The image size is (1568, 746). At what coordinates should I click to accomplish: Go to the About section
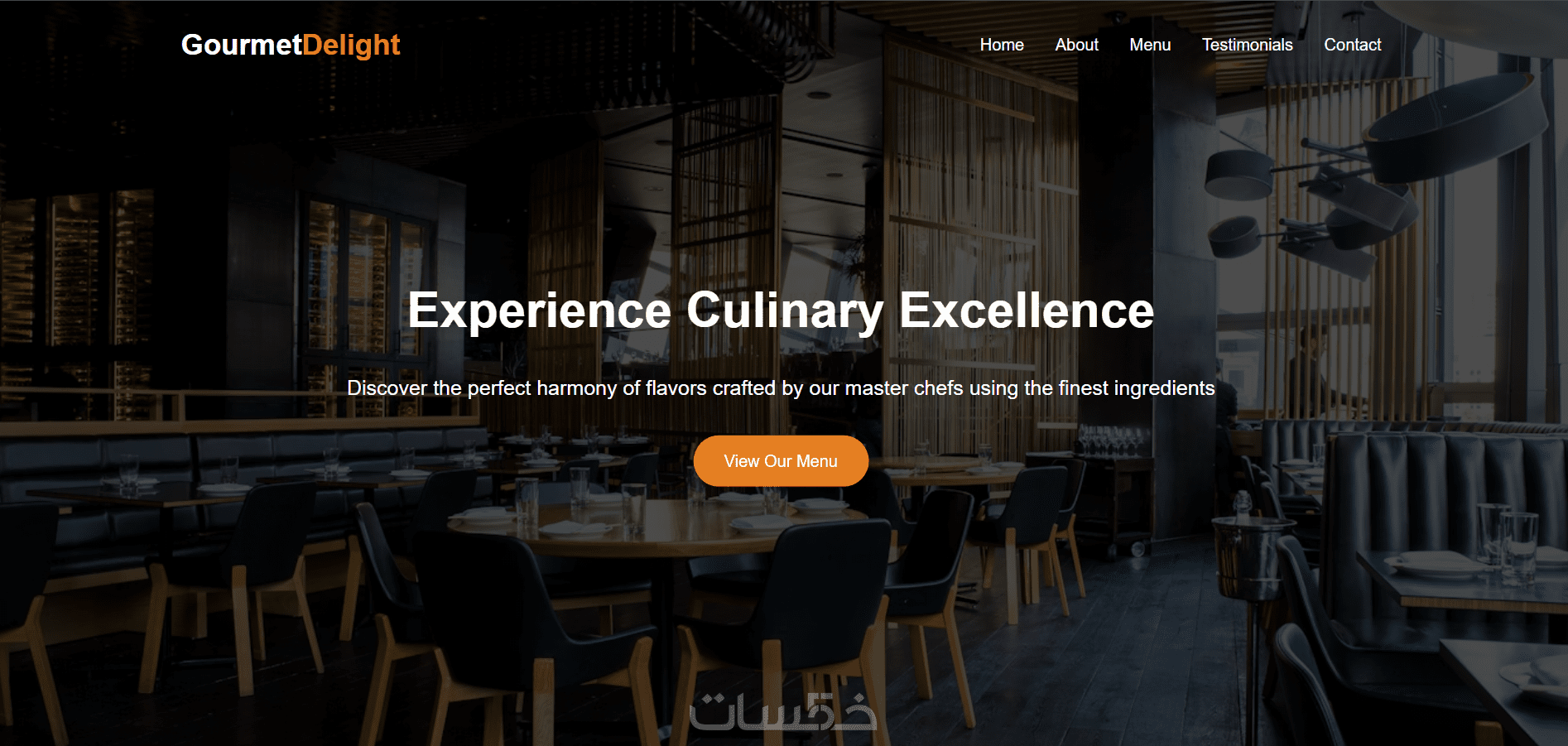click(x=1076, y=45)
